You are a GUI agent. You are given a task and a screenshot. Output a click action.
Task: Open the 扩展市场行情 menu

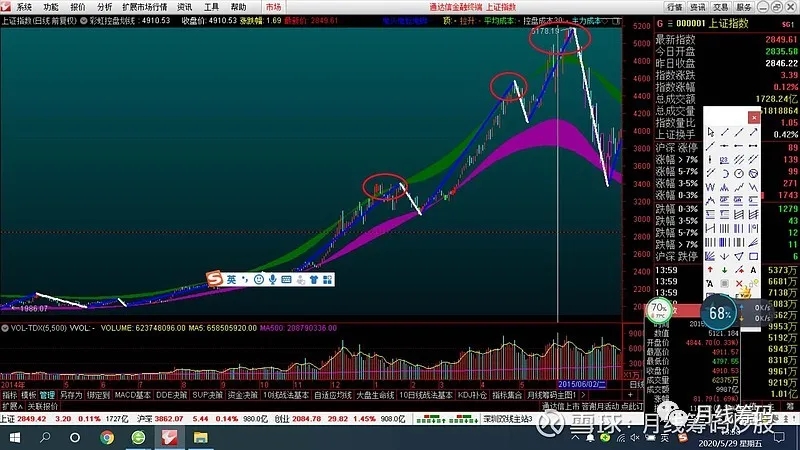[x=146, y=6]
